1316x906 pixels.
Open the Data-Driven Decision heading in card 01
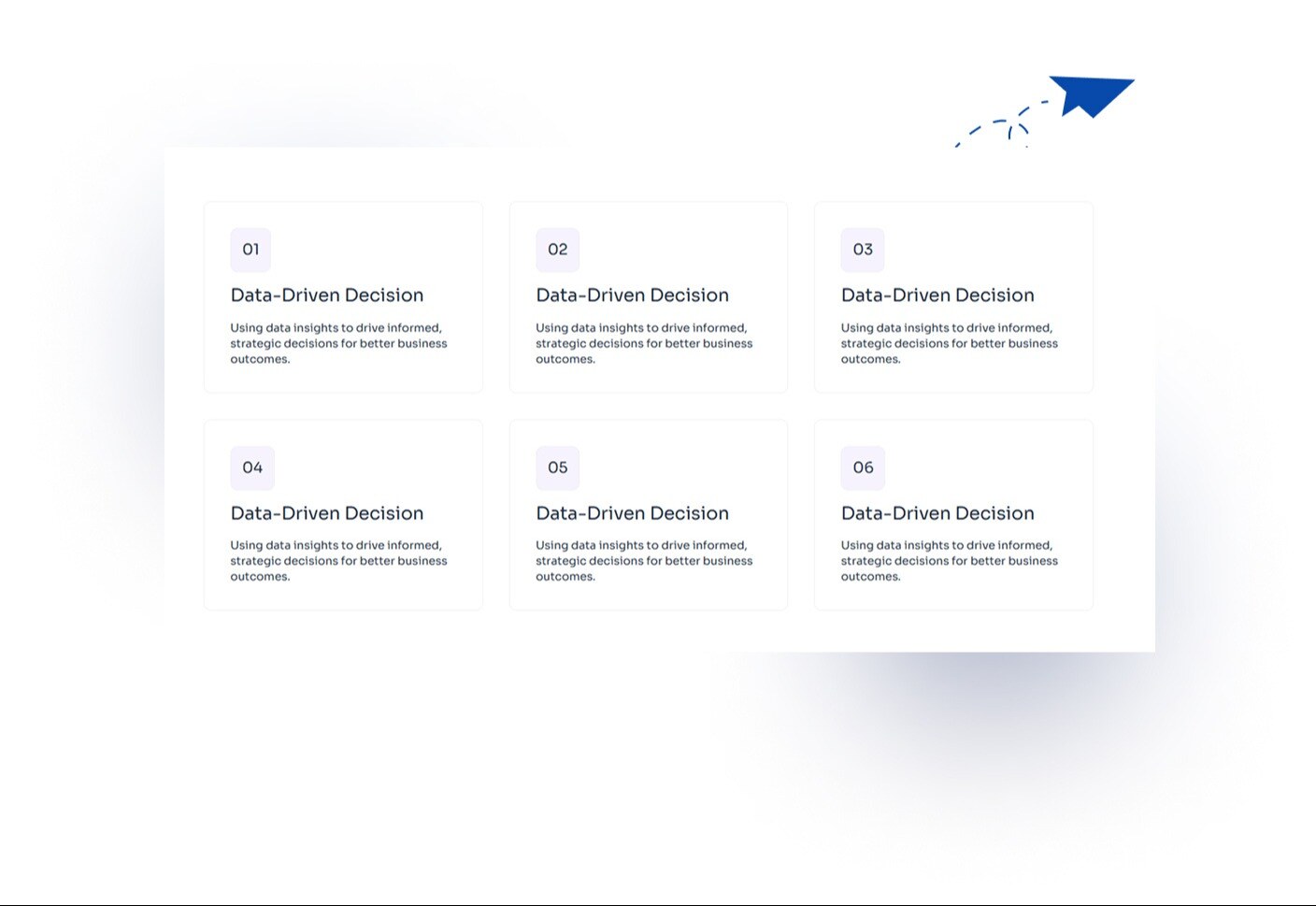[327, 295]
